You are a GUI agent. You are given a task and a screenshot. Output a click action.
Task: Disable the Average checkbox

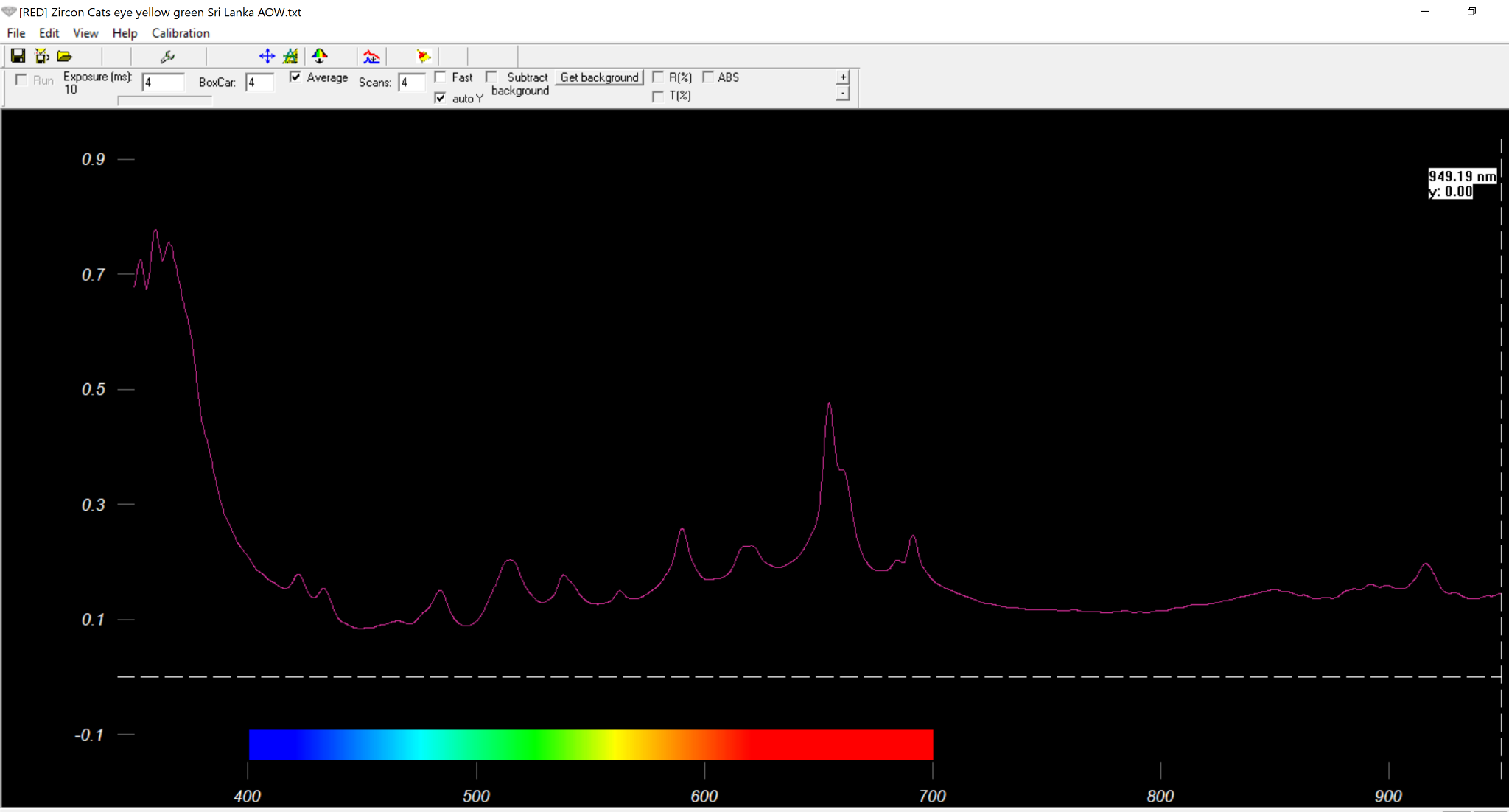pos(295,77)
